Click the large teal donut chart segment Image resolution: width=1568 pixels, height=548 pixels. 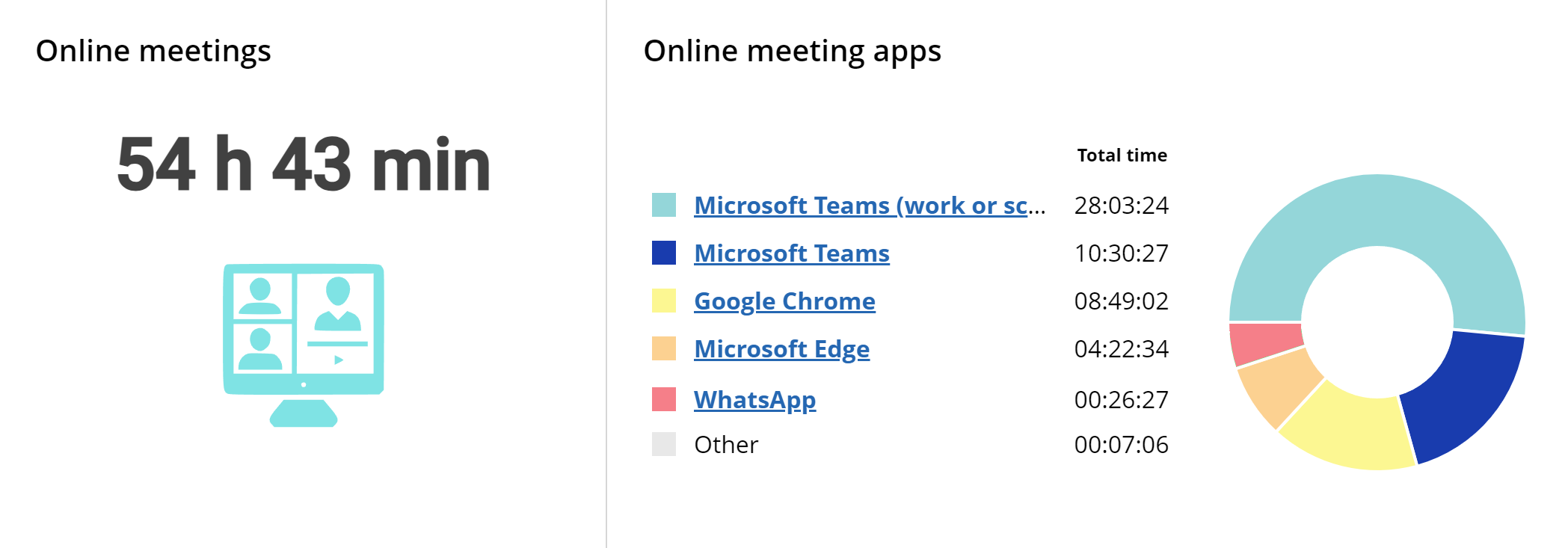coord(1377,209)
